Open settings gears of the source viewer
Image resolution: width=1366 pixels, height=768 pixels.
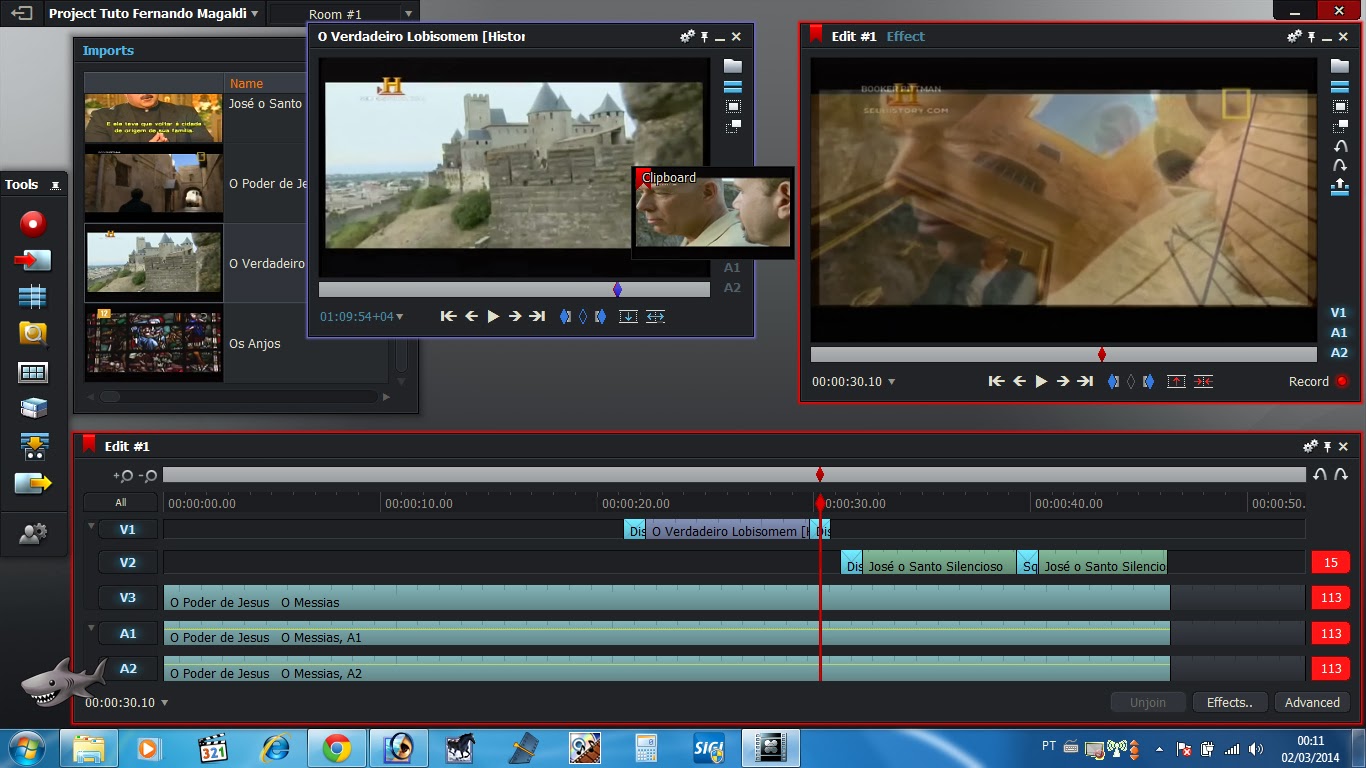click(687, 36)
